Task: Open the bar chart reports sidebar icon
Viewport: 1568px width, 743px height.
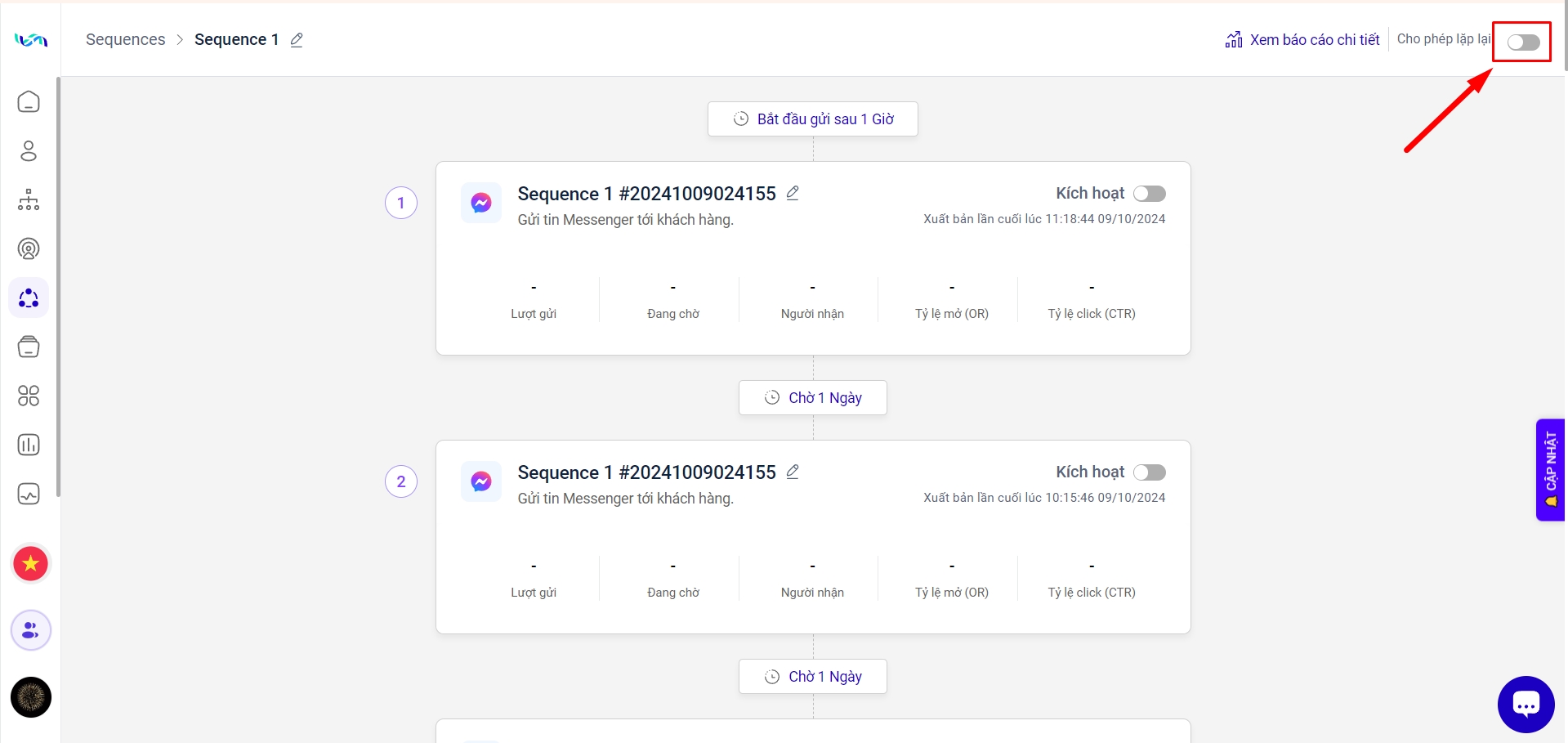Action: [29, 445]
